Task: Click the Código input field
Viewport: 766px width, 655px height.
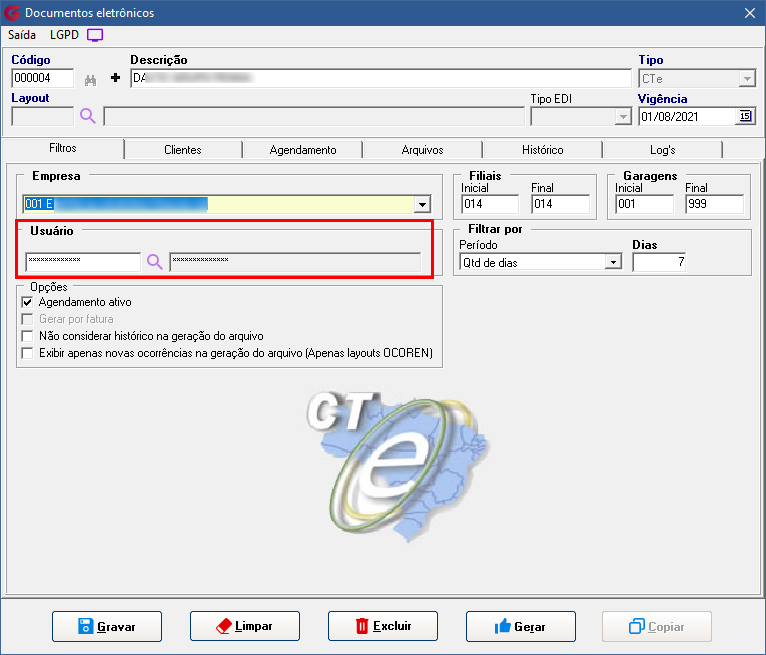Action: [43, 78]
